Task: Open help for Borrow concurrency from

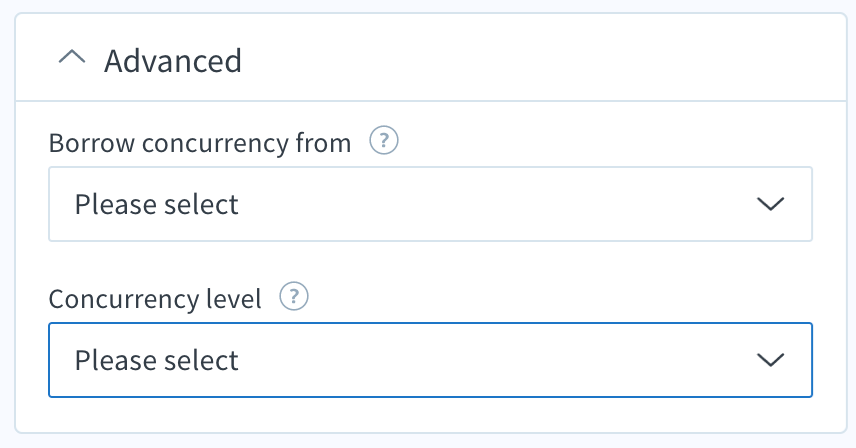Action: [384, 140]
